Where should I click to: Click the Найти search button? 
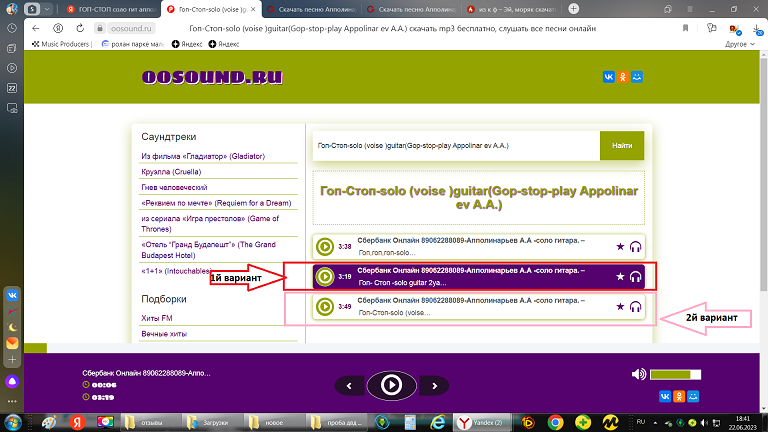622,145
